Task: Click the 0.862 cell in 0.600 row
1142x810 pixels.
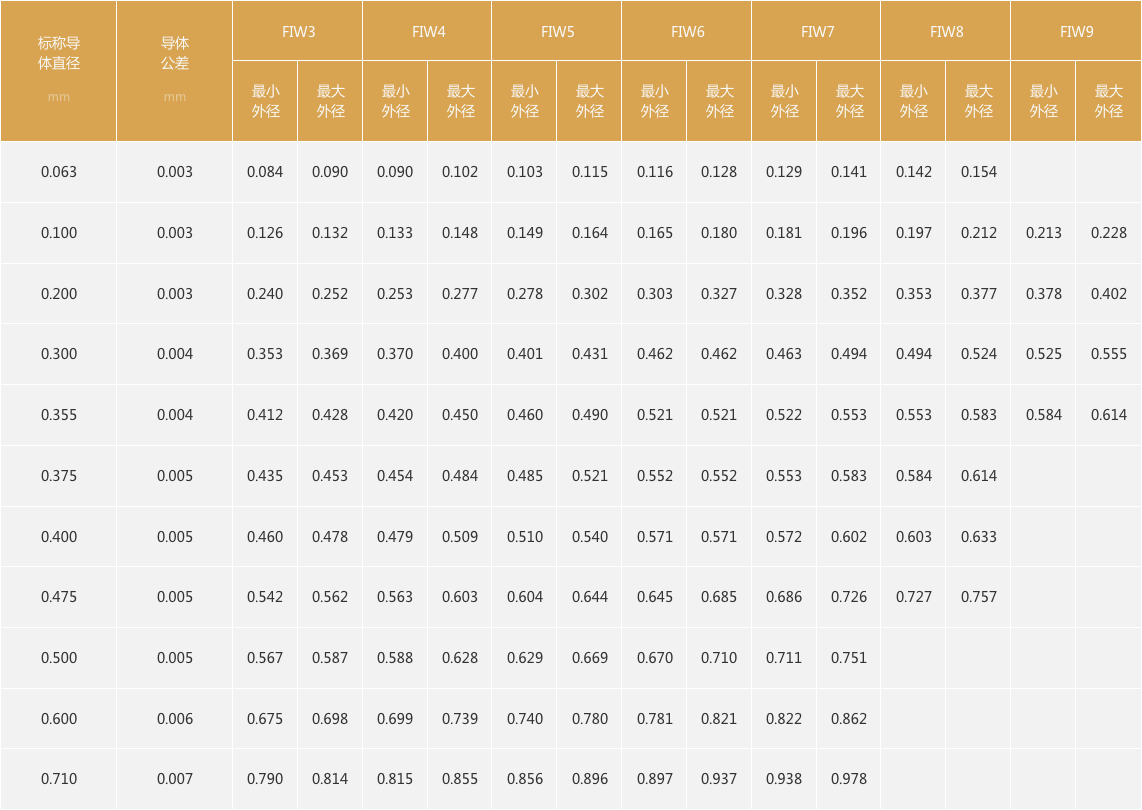Action: tap(848, 718)
